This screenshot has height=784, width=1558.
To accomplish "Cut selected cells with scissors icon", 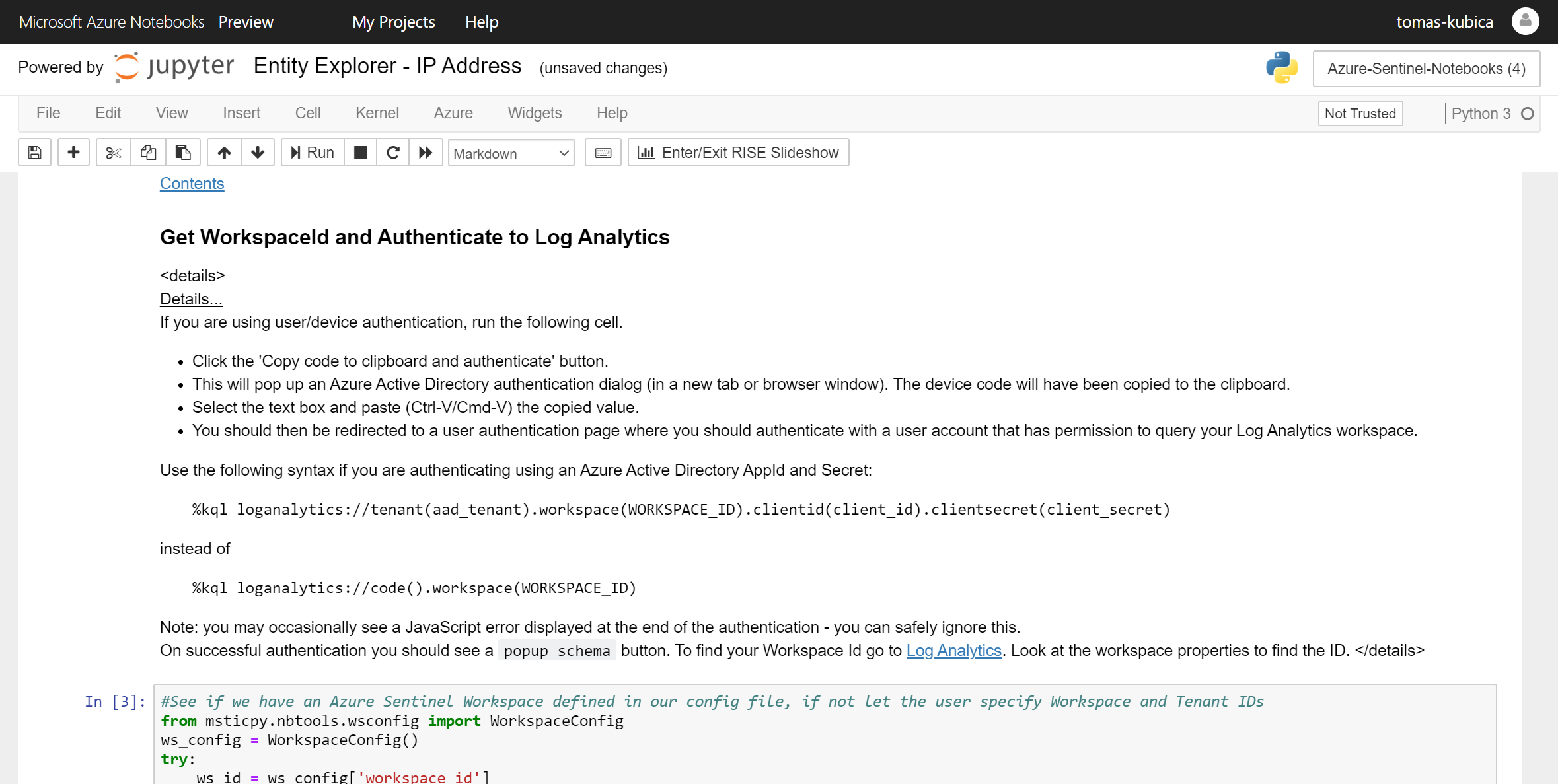I will click(x=114, y=153).
